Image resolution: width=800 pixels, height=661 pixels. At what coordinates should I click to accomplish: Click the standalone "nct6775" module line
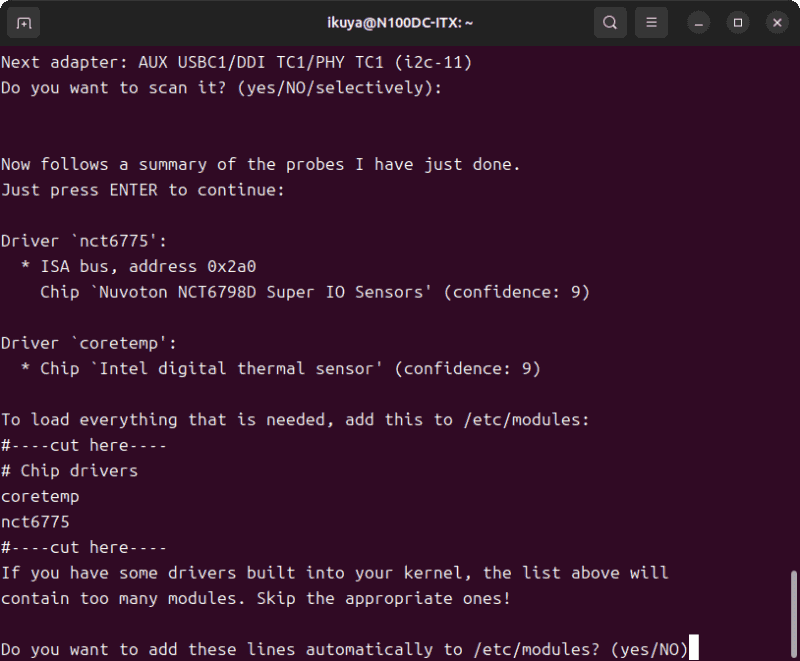tap(35, 522)
